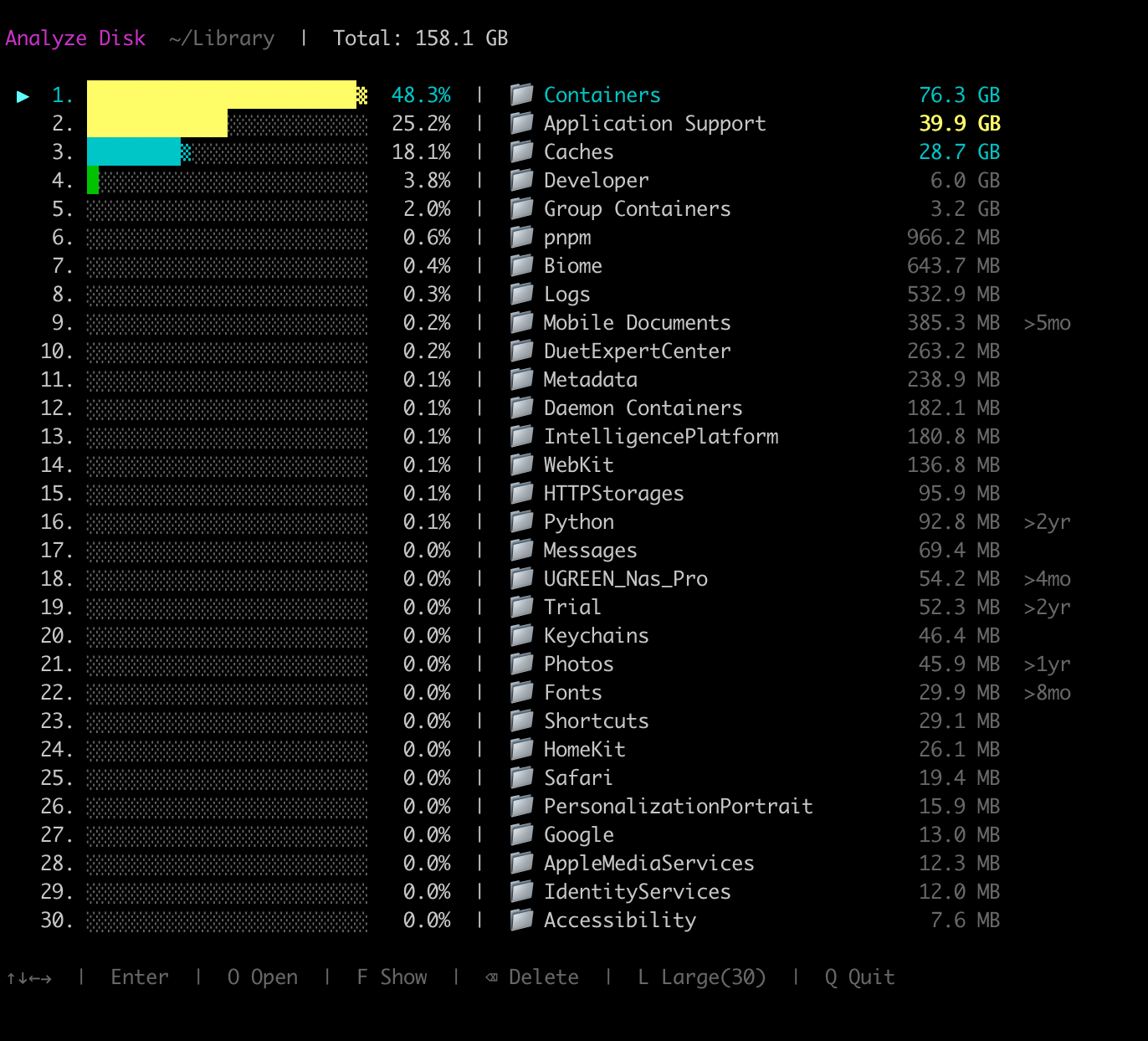Click the folder icon beside Application Support
1148x1041 pixels.
coord(521,123)
